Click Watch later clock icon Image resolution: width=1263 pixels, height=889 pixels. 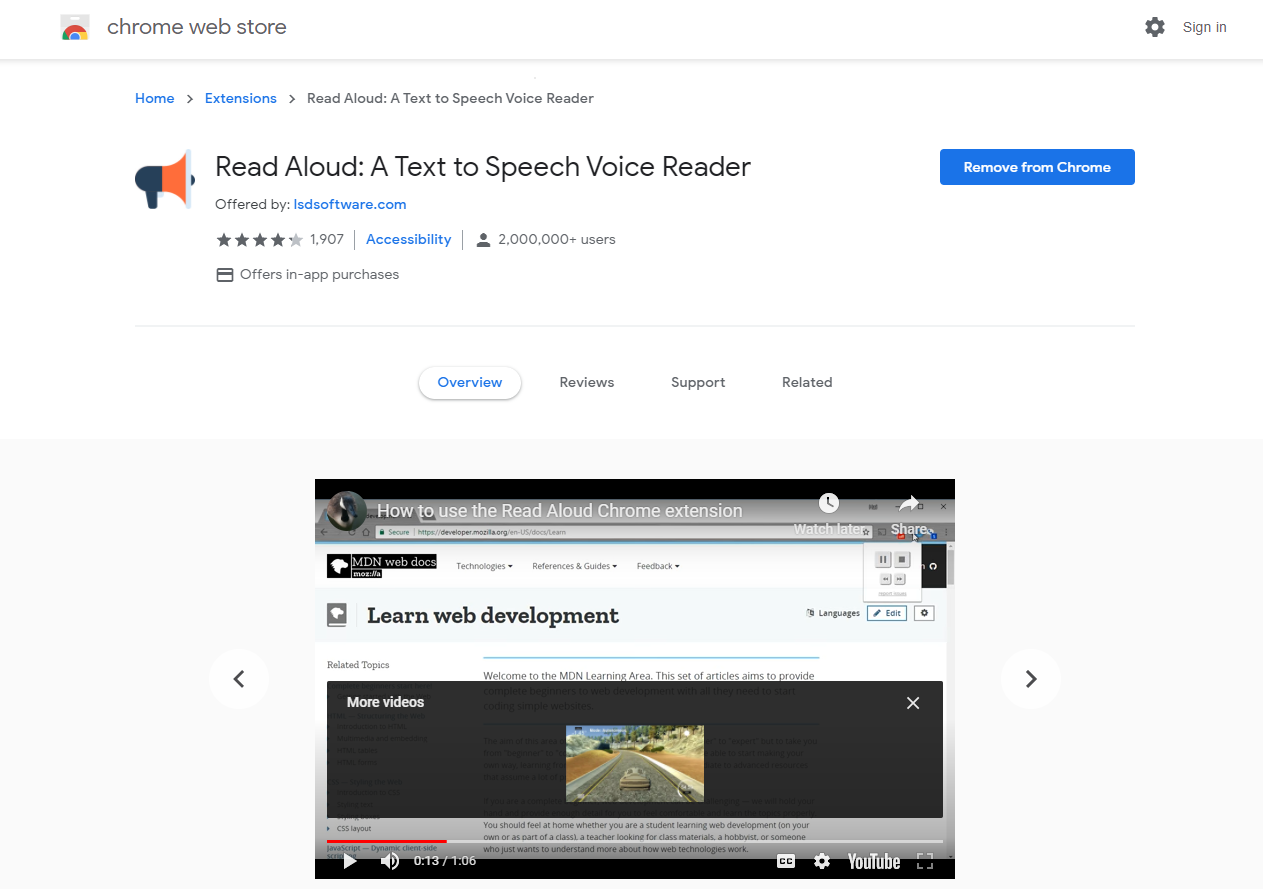pos(828,503)
